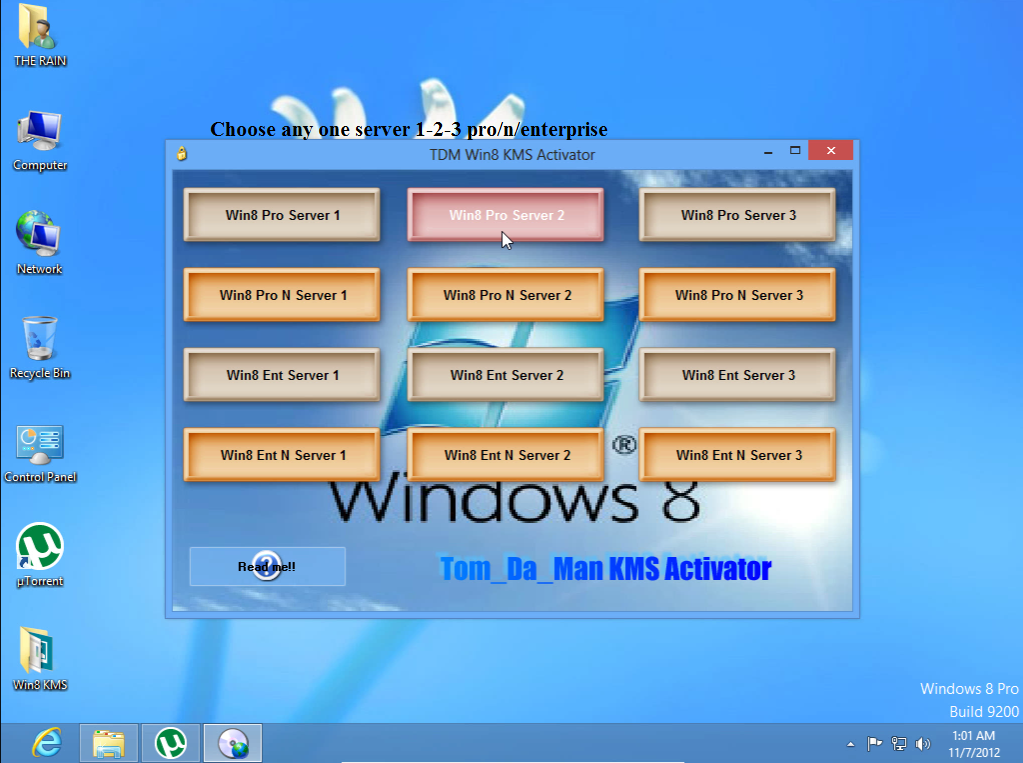1023x763 pixels.
Task: Click the lock icon in activator title bar
Action: pos(182,154)
